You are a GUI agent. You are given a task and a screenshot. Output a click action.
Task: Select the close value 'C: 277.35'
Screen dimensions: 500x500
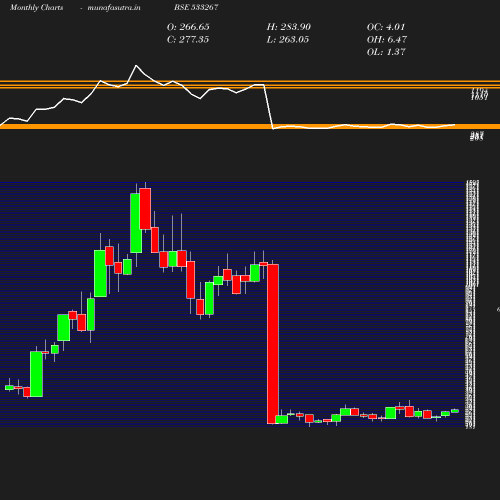(188, 40)
